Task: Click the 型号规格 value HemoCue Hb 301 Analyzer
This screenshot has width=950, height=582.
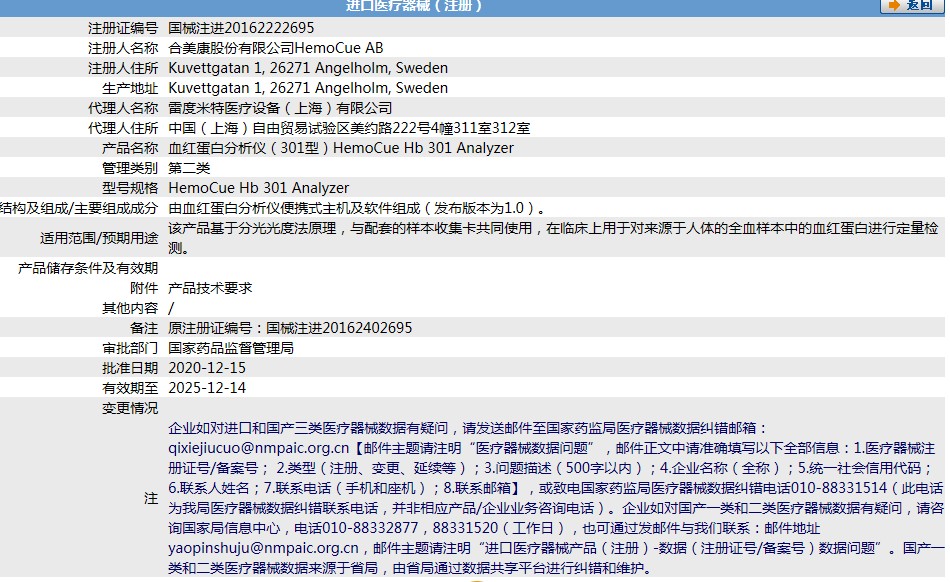Action: pos(259,188)
